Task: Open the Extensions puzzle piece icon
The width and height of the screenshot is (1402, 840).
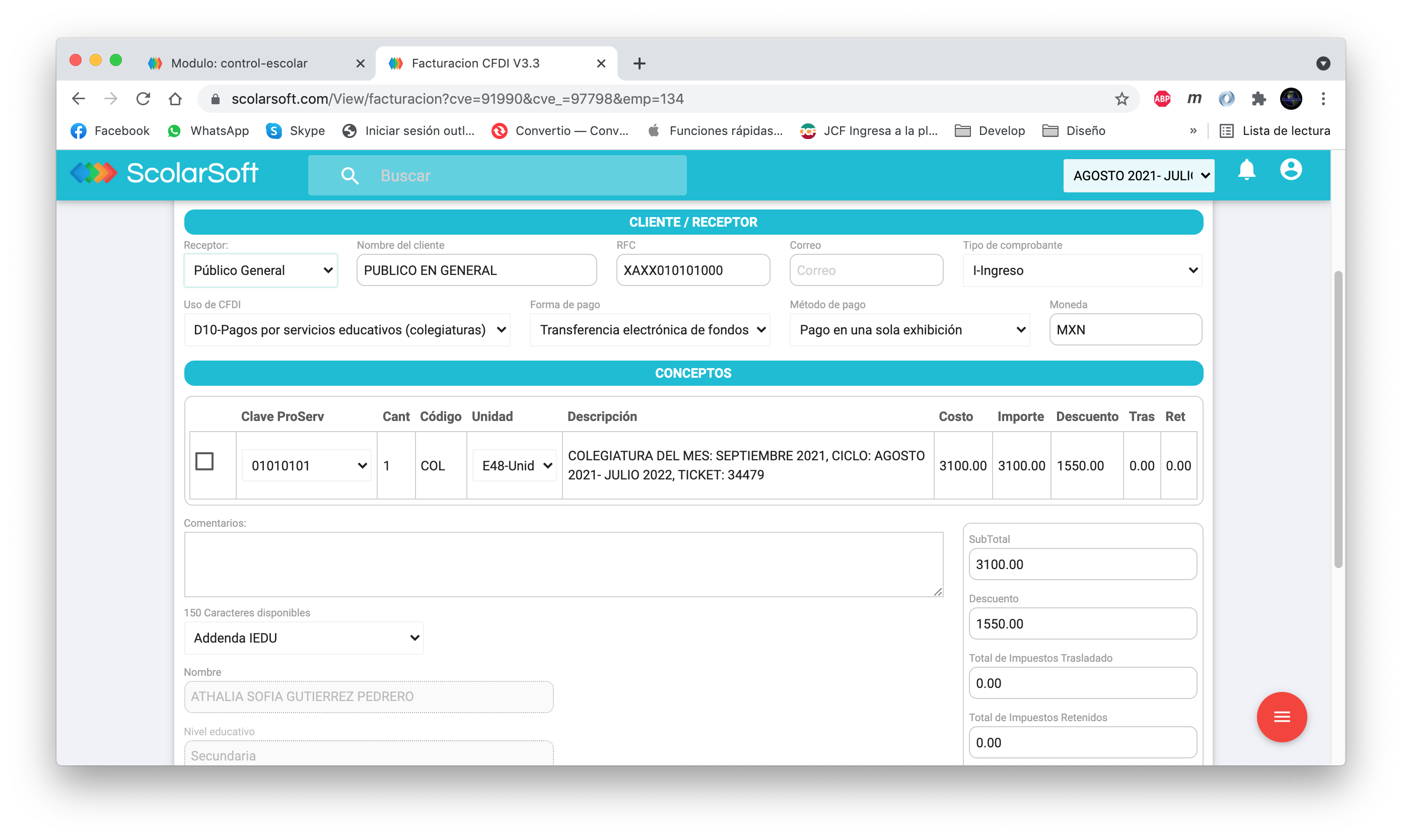Action: point(1258,99)
